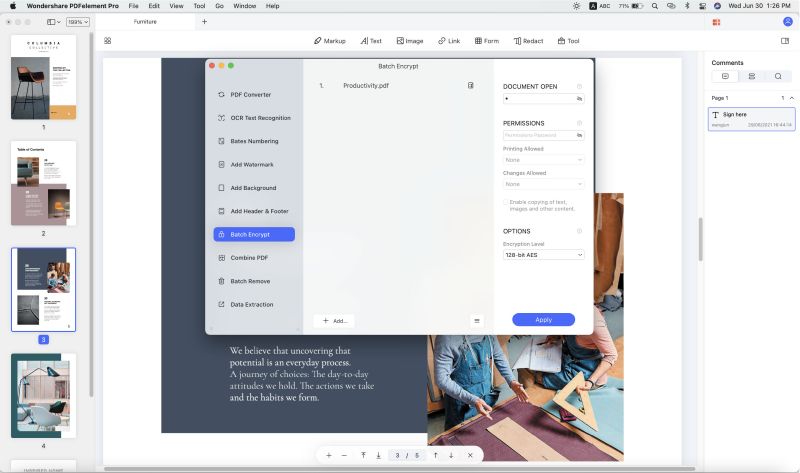The image size is (800, 473).
Task: Select Add Watermark in sidebar
Action: tap(254, 165)
